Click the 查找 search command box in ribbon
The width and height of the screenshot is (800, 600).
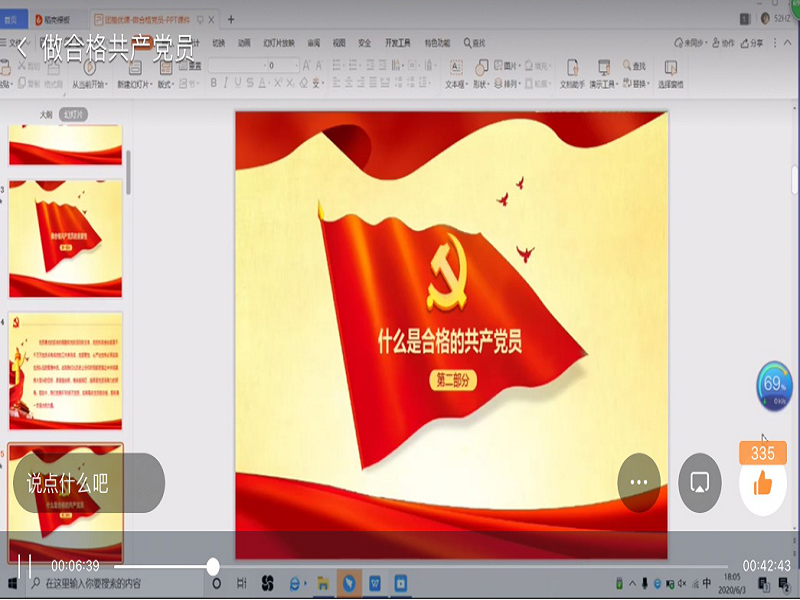coord(474,43)
